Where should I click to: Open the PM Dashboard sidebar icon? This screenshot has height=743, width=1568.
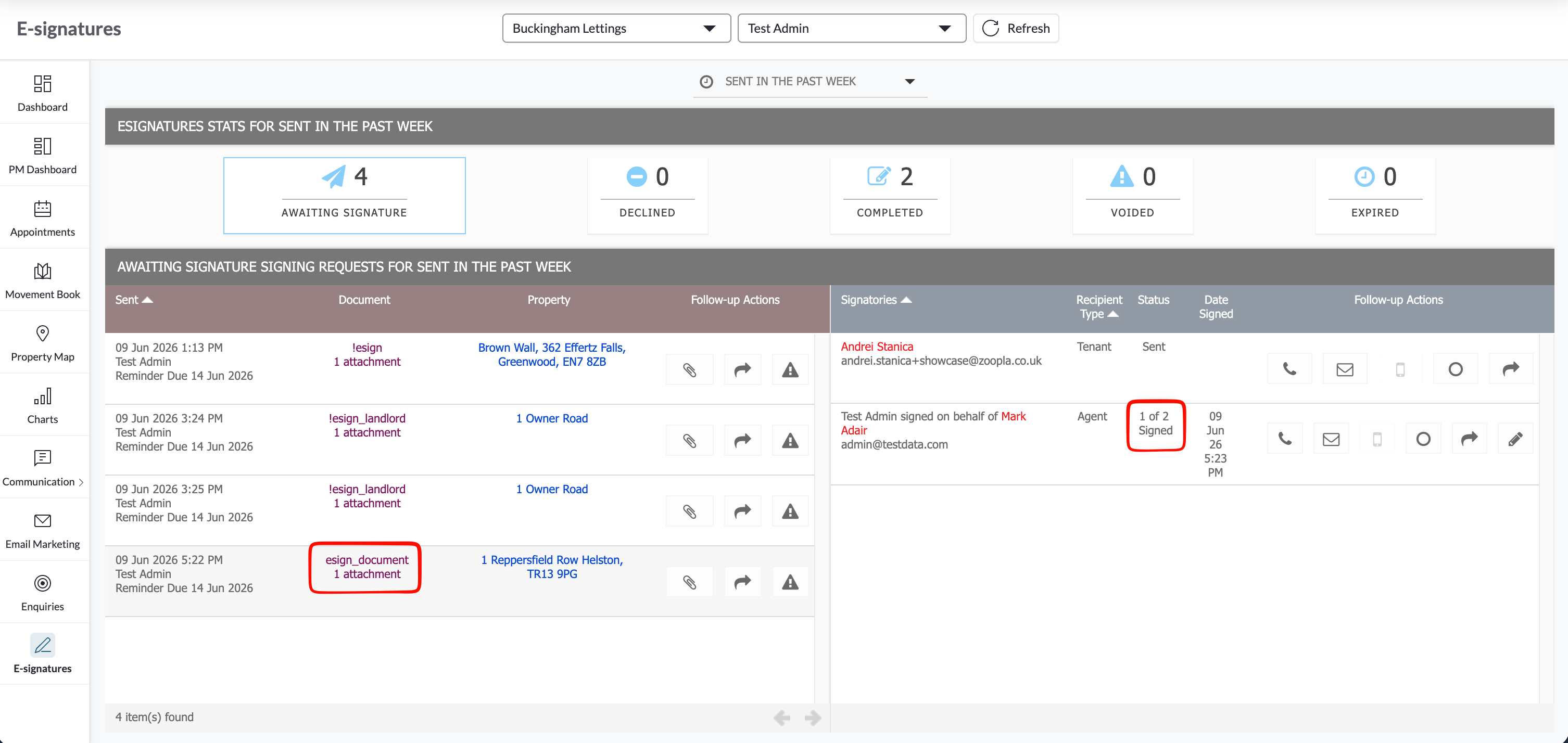43,146
